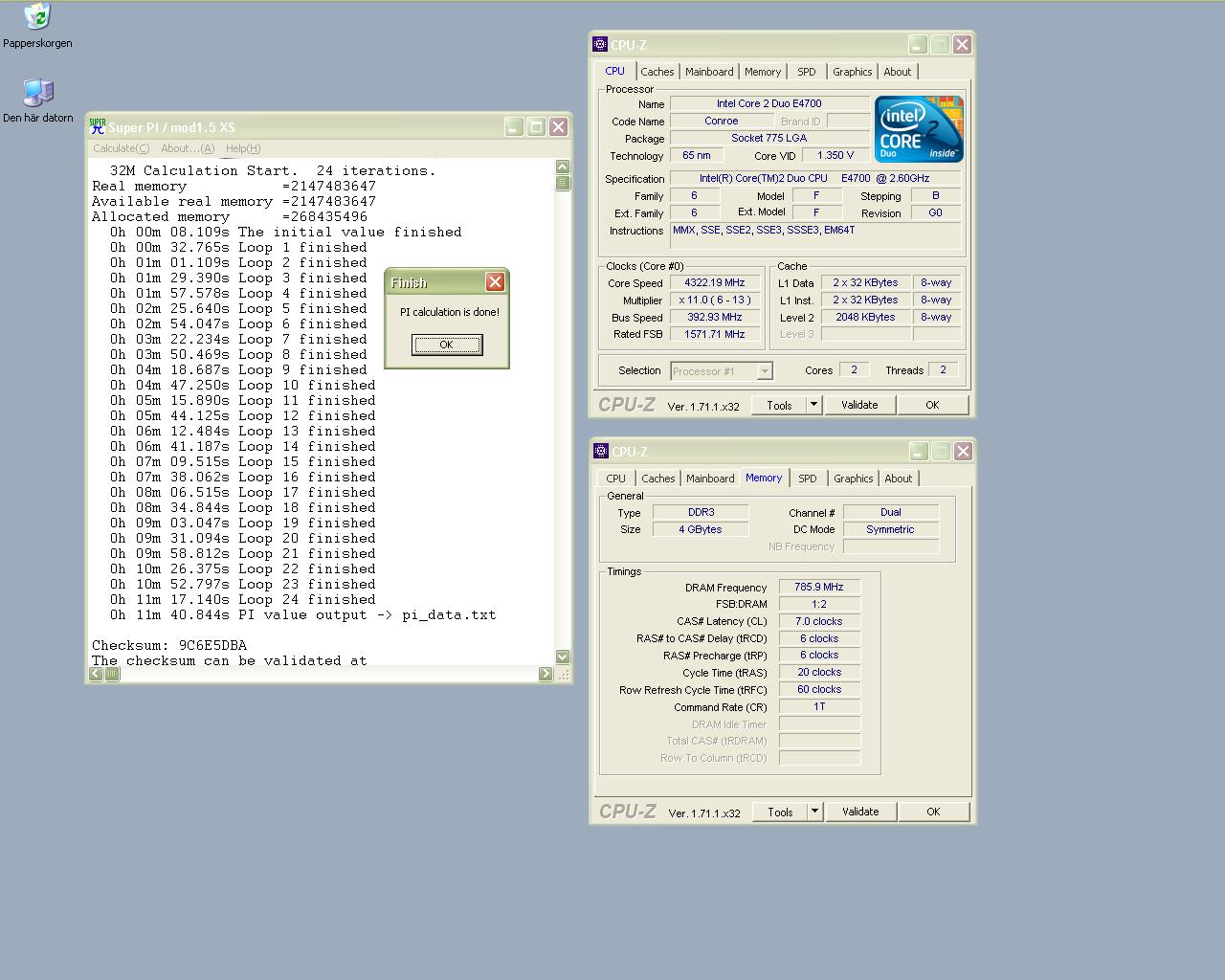Click the Multiplier x 11.0 value field

[x=715, y=301]
